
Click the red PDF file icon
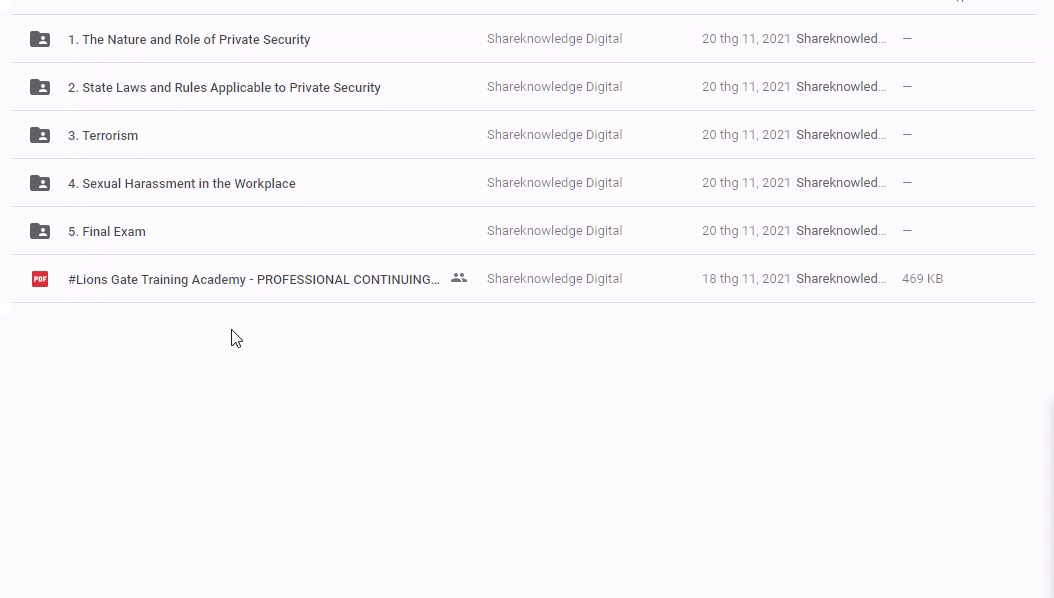pos(40,279)
